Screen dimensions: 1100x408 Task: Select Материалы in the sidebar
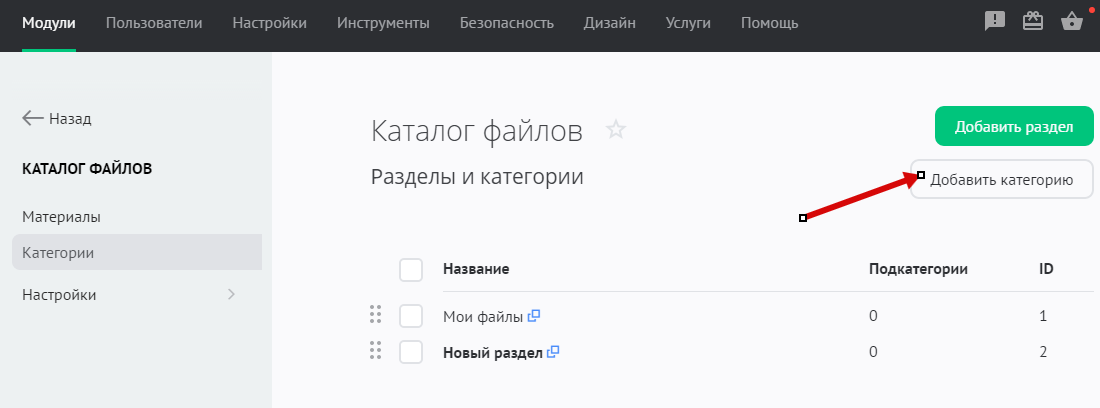(61, 216)
